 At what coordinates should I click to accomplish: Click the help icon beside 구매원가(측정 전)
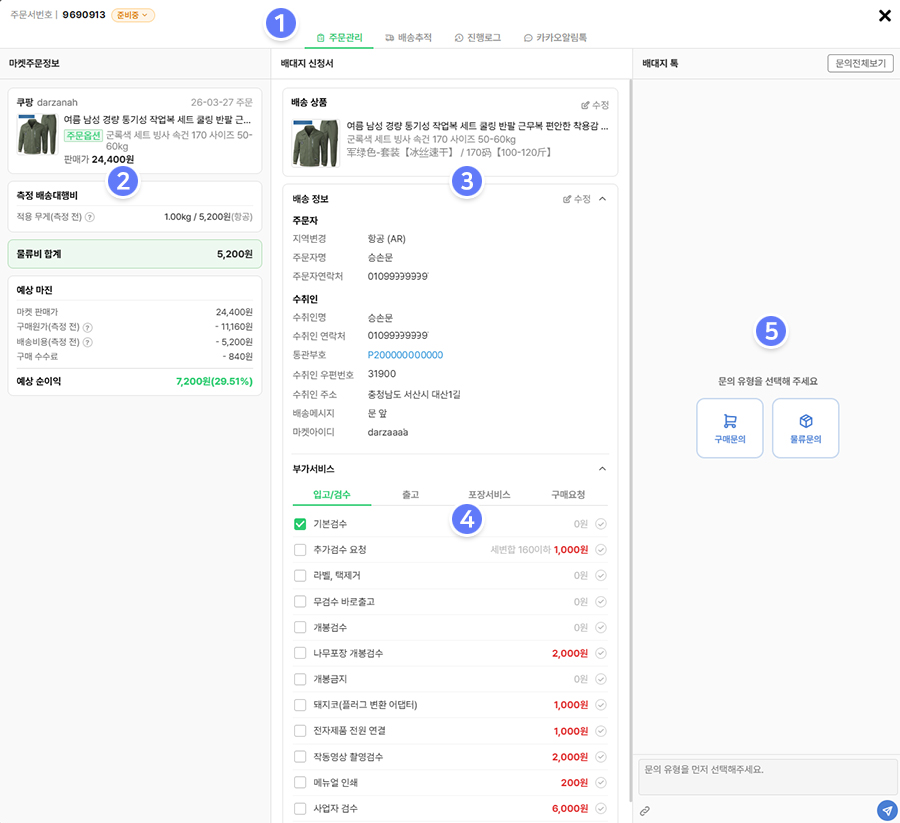point(88,327)
